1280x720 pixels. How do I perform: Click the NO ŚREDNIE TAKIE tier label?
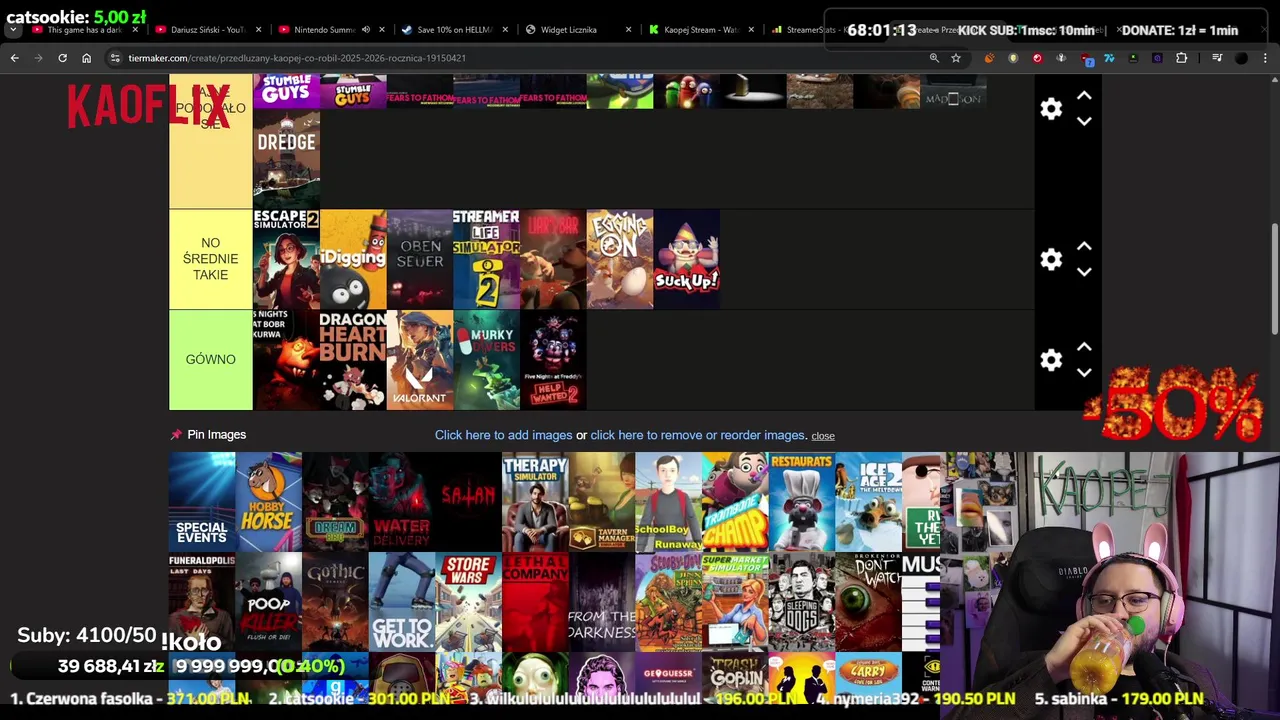click(211, 259)
